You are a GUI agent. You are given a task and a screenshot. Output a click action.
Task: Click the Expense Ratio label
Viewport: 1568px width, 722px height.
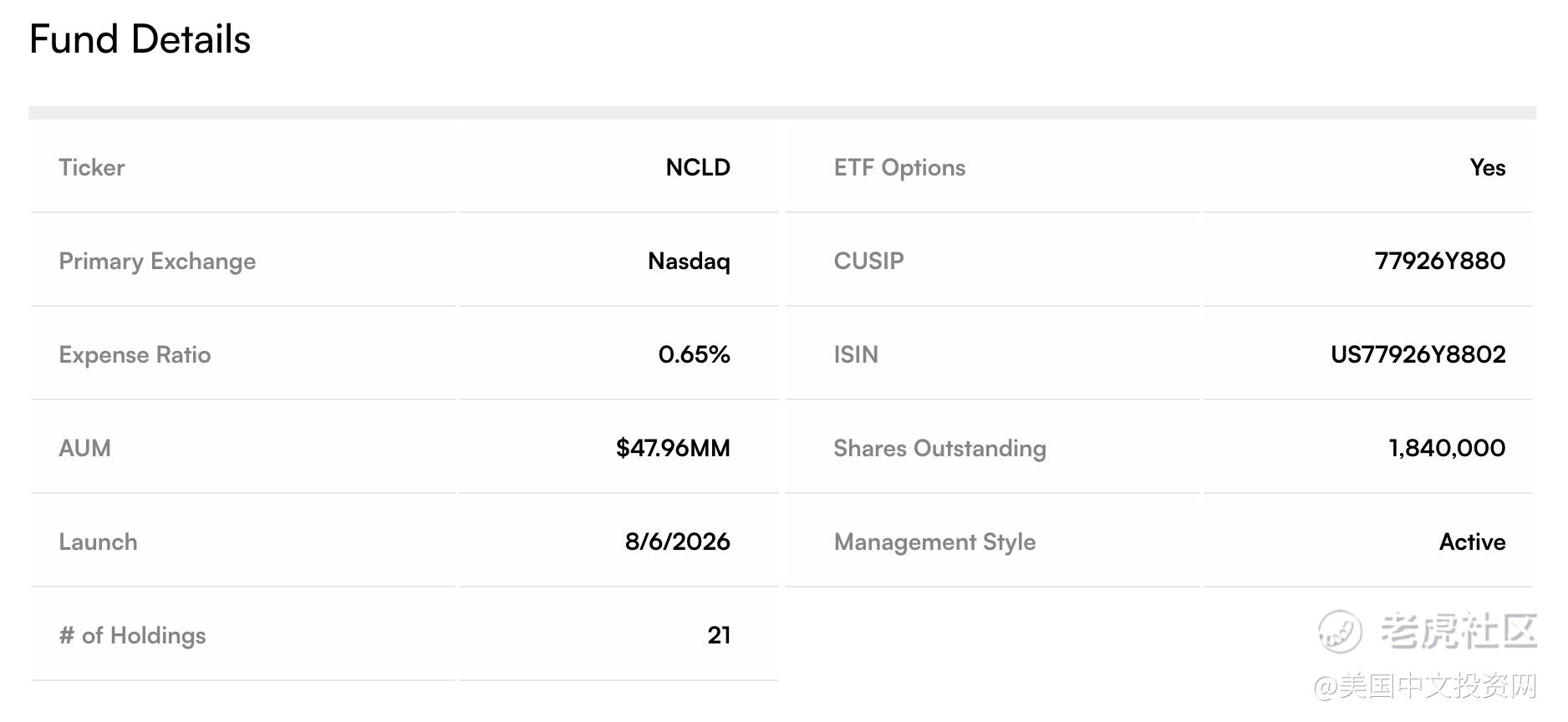(135, 355)
